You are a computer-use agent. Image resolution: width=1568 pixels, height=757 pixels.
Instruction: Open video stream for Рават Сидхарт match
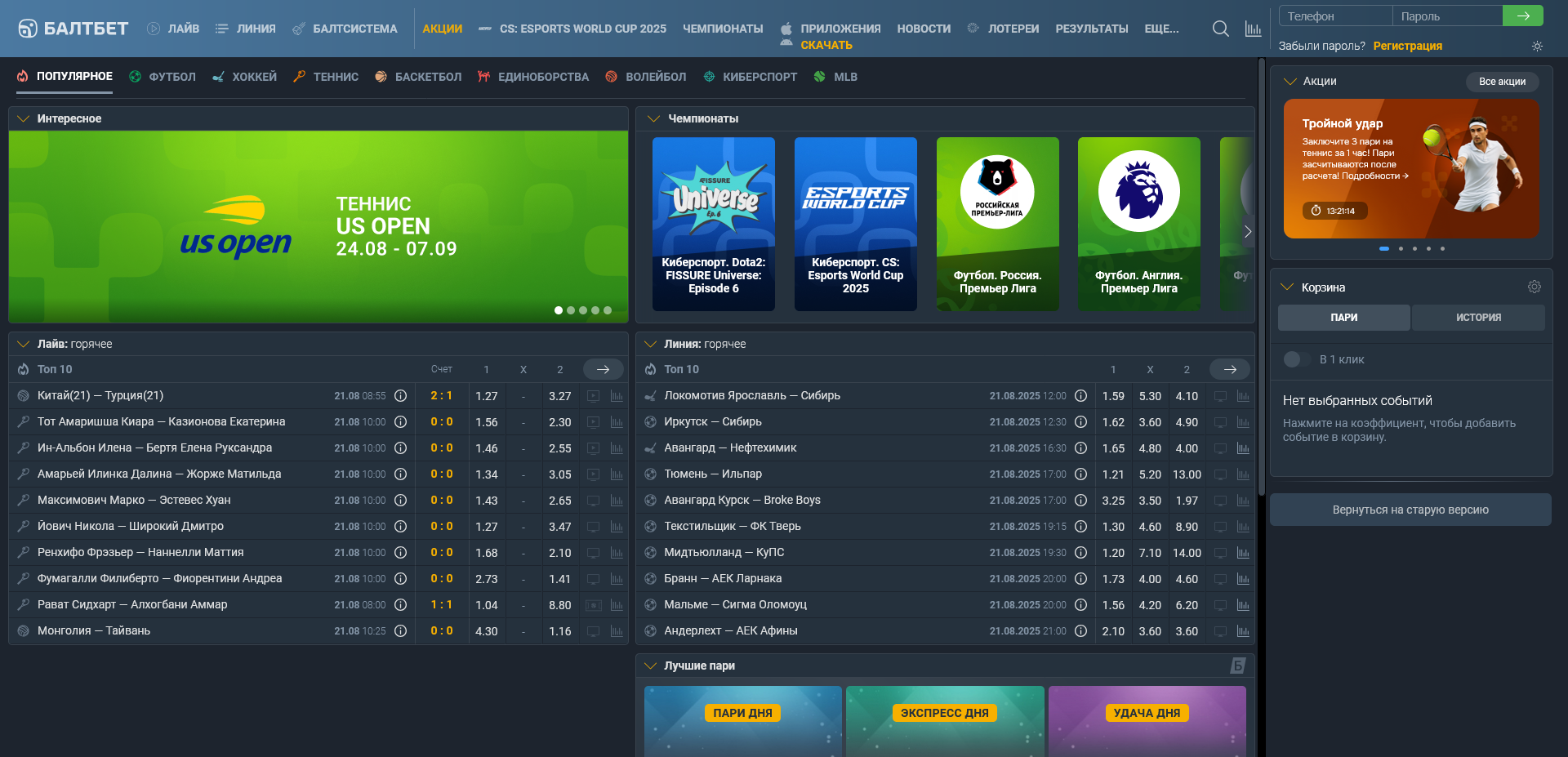(594, 605)
